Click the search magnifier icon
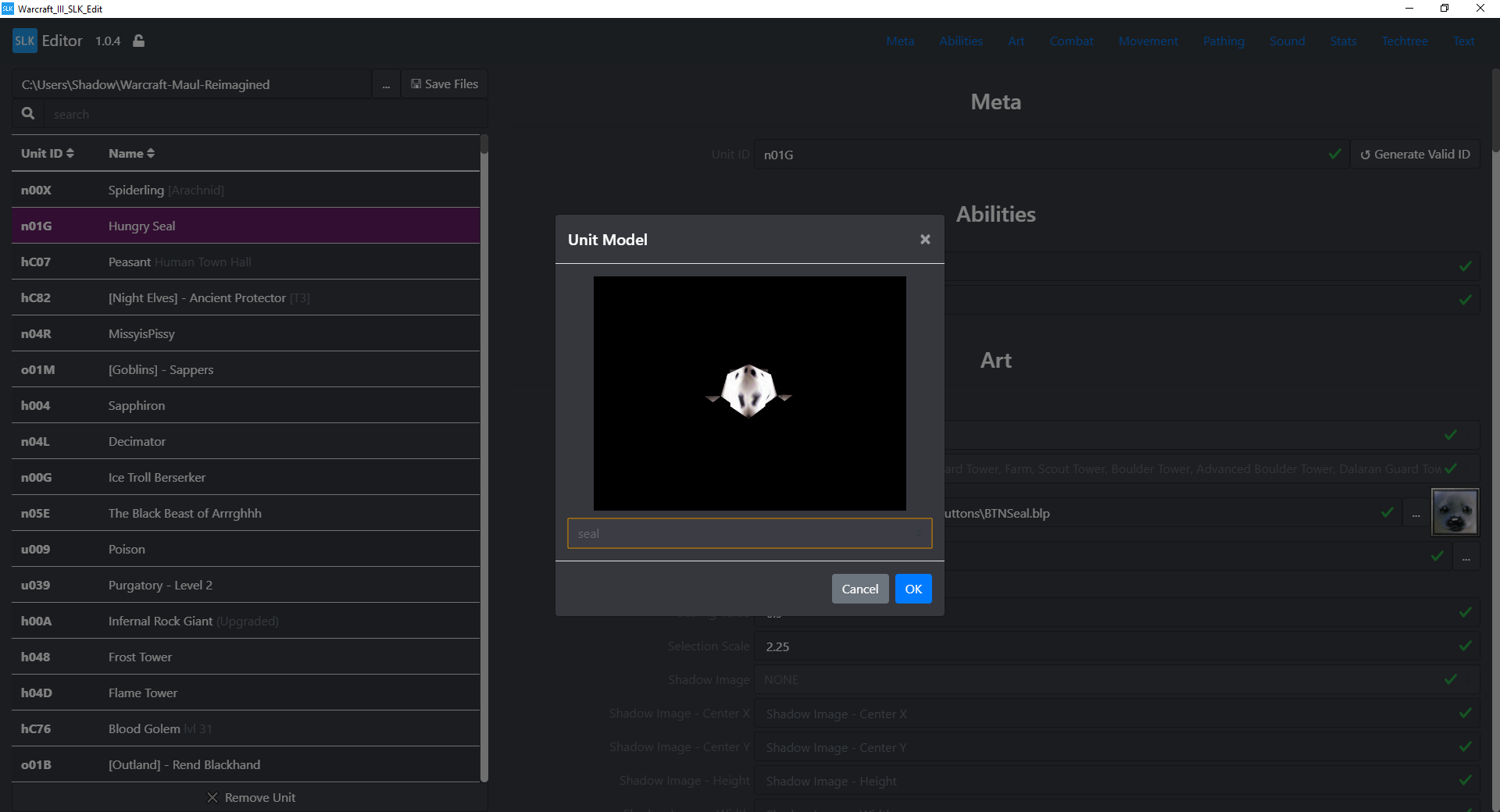The width and height of the screenshot is (1500, 812). click(28, 114)
